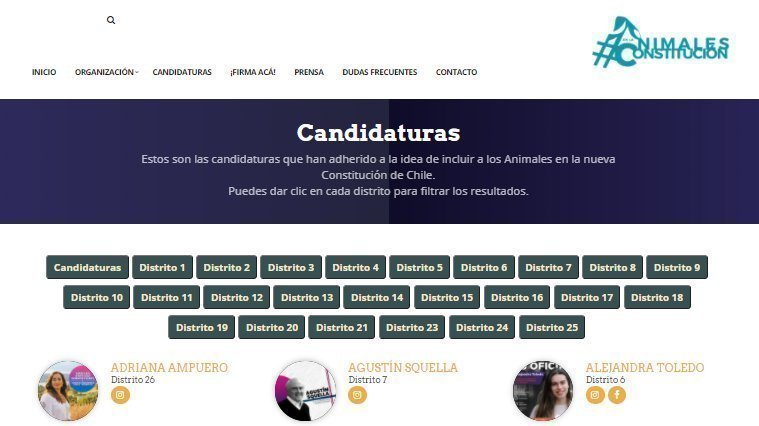Screen dimensions: 759x426
Task: Open the ¡Firma acá! link
Action: click(x=253, y=72)
